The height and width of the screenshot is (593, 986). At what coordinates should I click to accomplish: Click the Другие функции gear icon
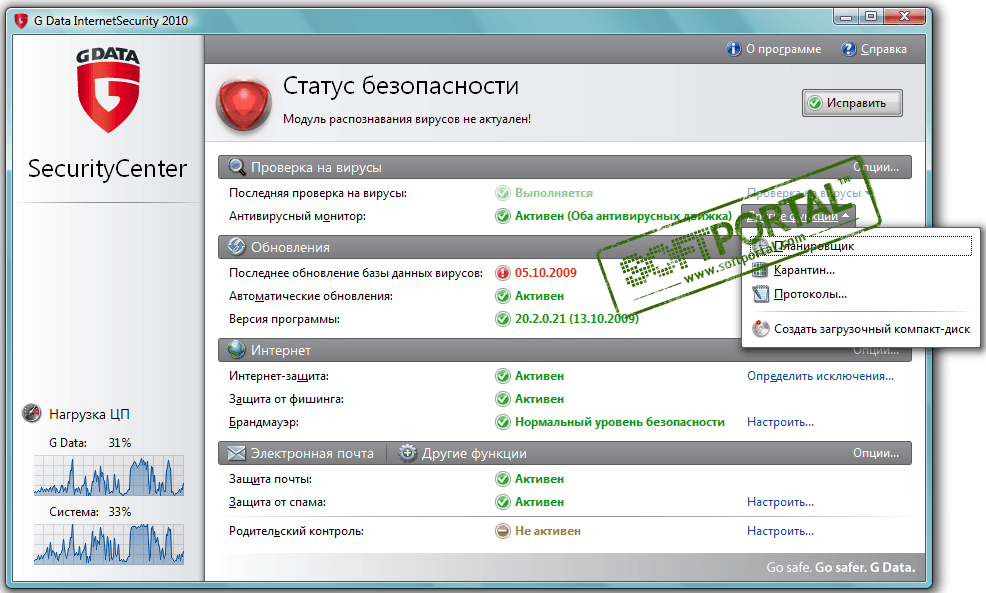407,453
